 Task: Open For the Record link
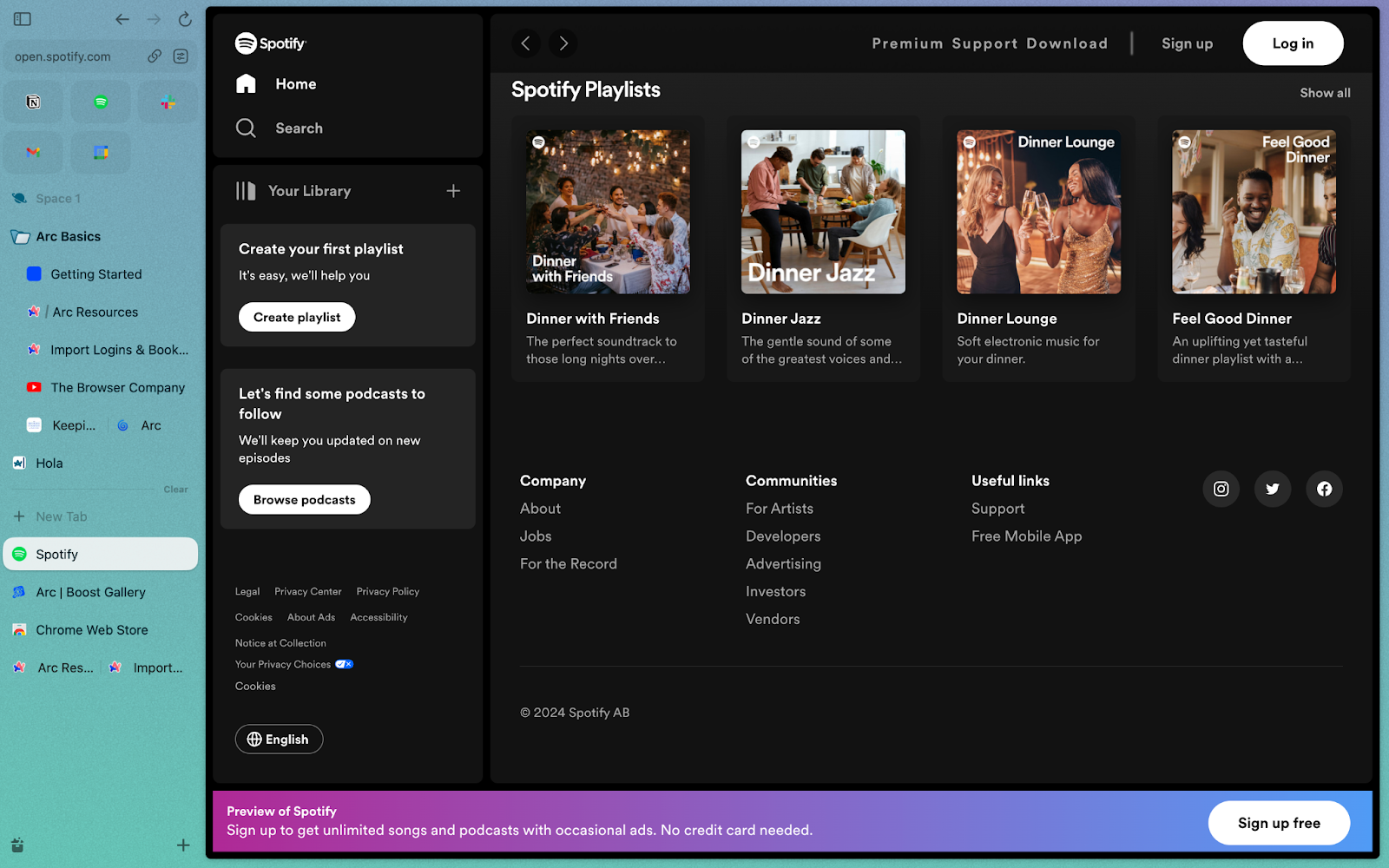(569, 564)
